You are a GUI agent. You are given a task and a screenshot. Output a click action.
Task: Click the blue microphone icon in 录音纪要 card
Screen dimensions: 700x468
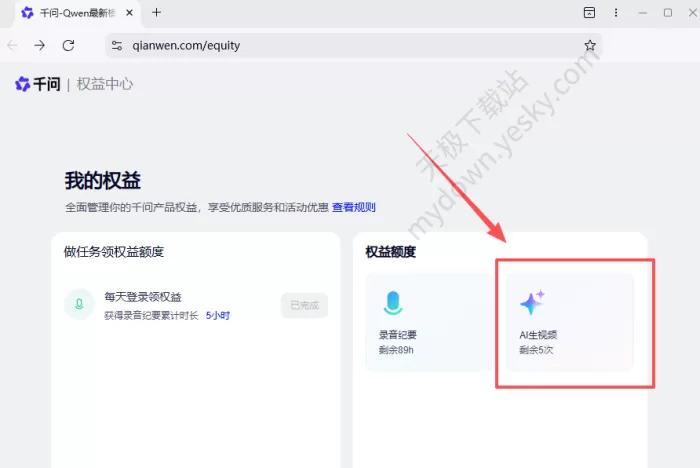(x=393, y=303)
